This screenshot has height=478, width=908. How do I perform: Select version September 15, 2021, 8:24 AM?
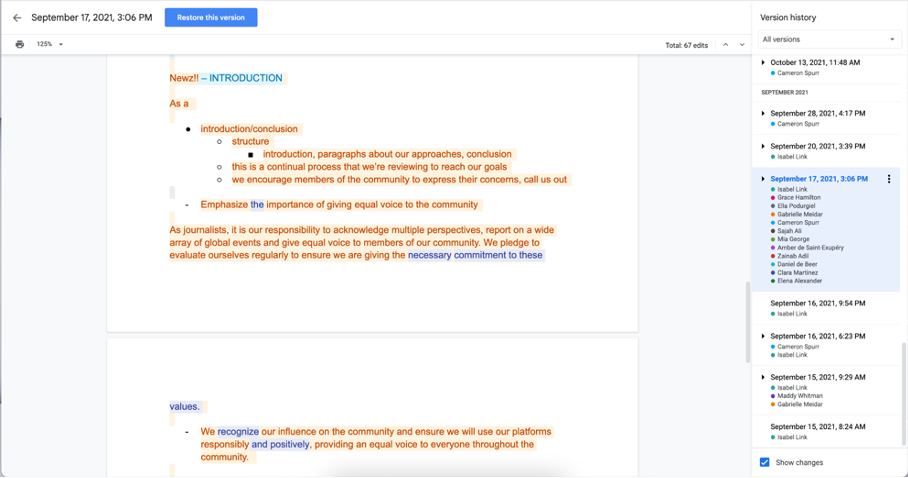818,427
